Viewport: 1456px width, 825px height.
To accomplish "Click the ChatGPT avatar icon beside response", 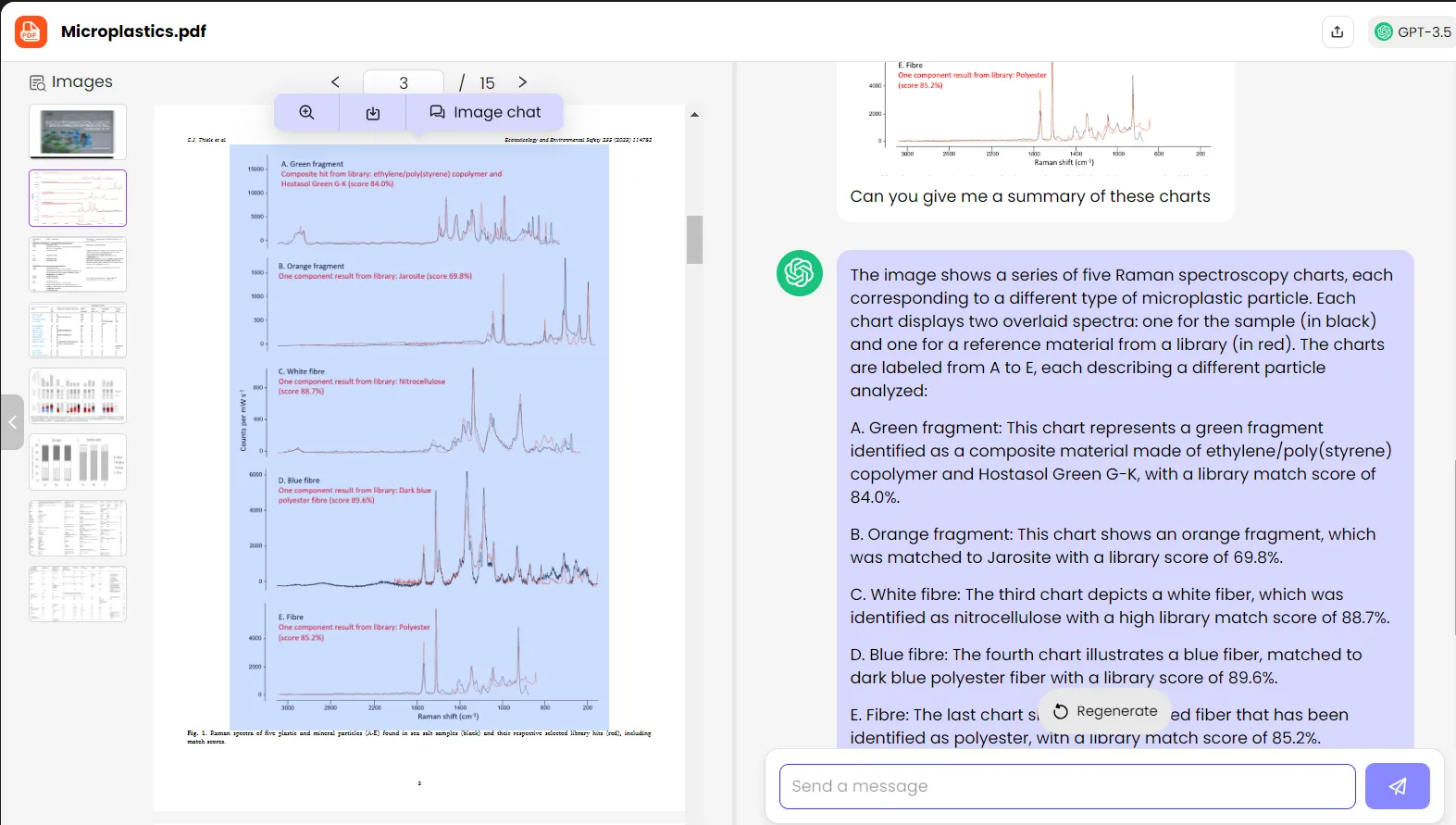I will [x=799, y=273].
